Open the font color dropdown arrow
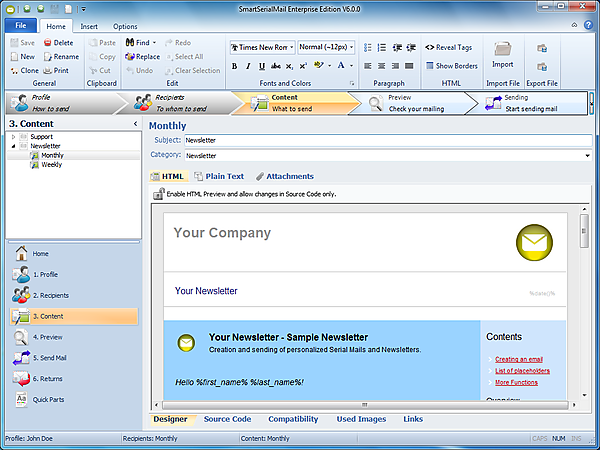 click(351, 66)
